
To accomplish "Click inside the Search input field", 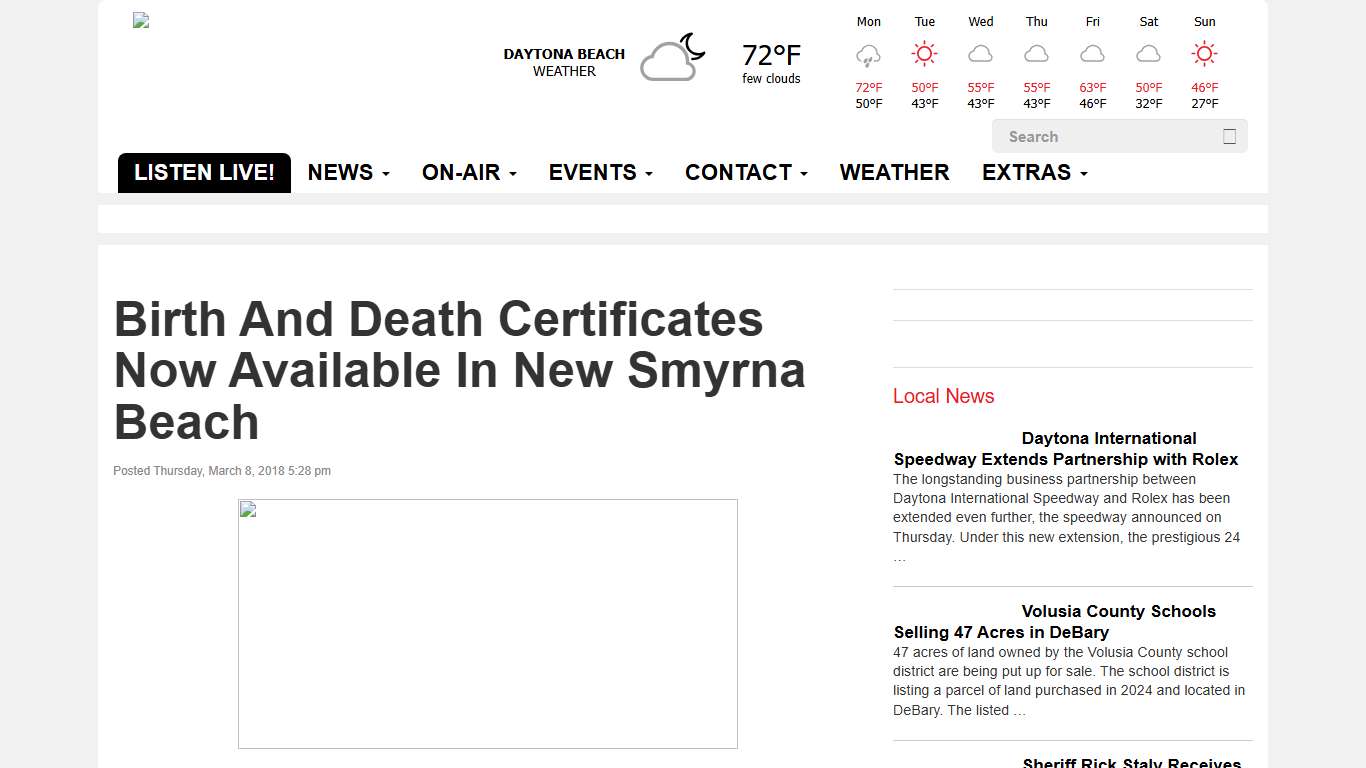I will [x=1100, y=136].
